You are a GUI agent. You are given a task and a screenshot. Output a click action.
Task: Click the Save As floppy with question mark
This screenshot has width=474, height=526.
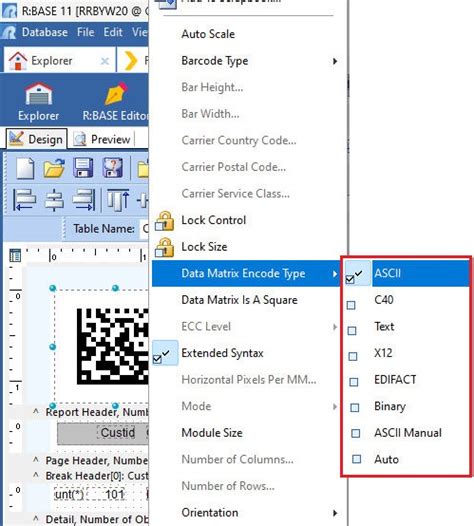tap(112, 167)
